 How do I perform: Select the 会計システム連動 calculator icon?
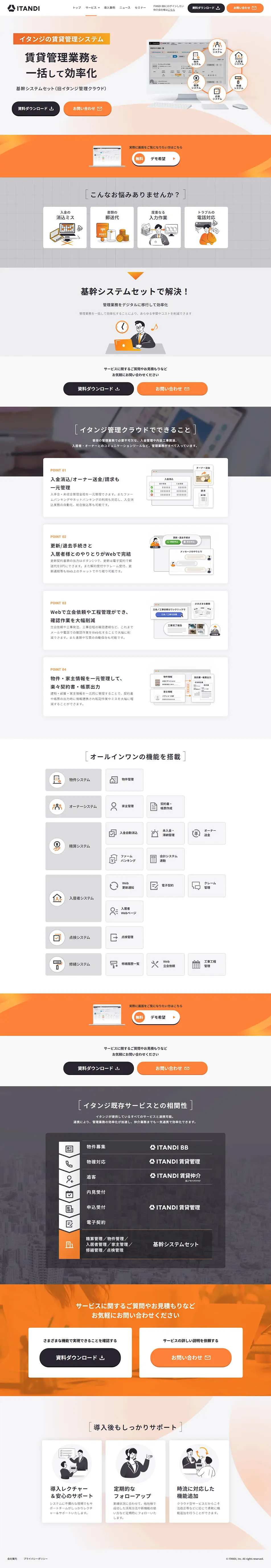(153, 859)
